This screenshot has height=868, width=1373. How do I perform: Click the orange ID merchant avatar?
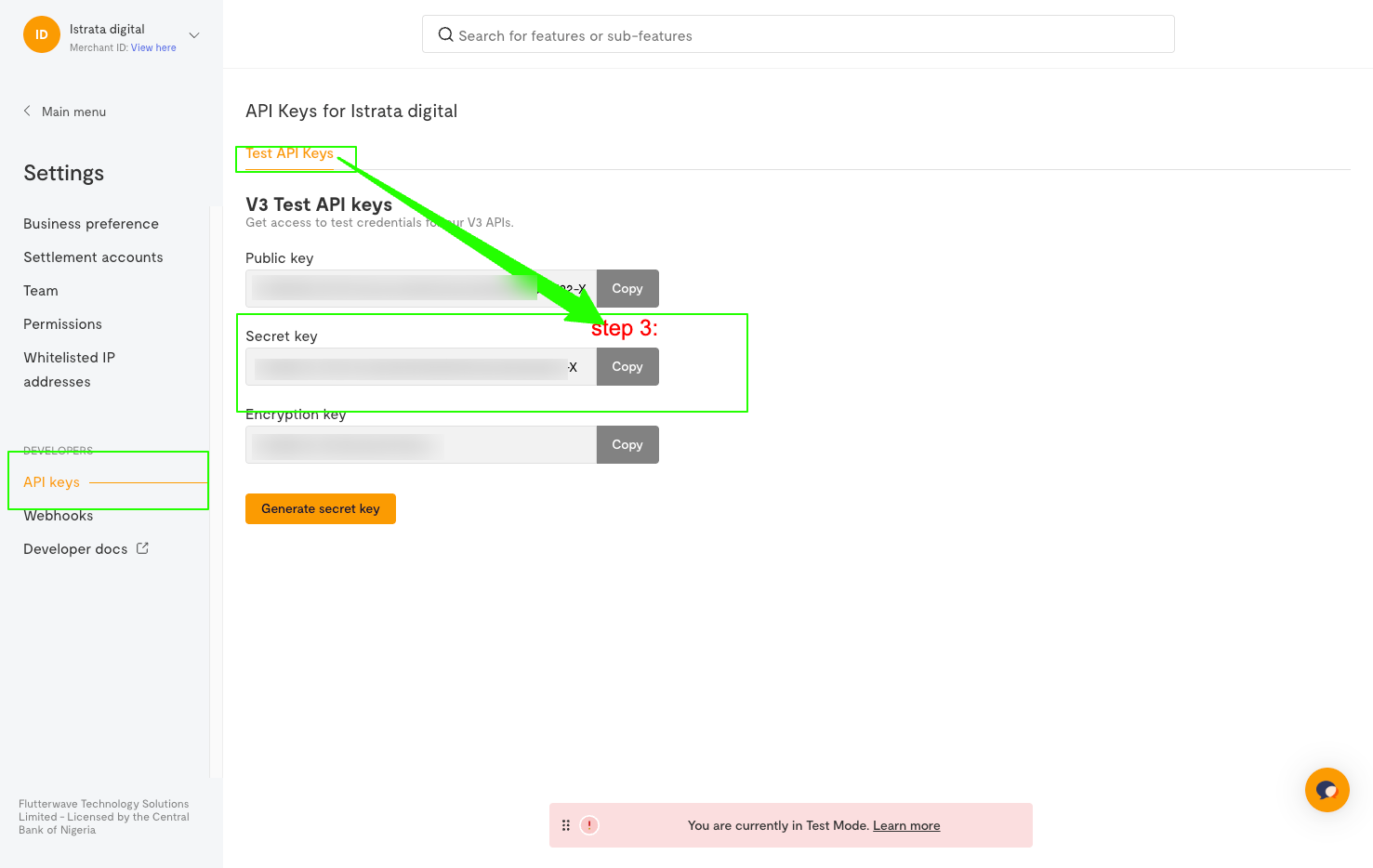tap(42, 35)
